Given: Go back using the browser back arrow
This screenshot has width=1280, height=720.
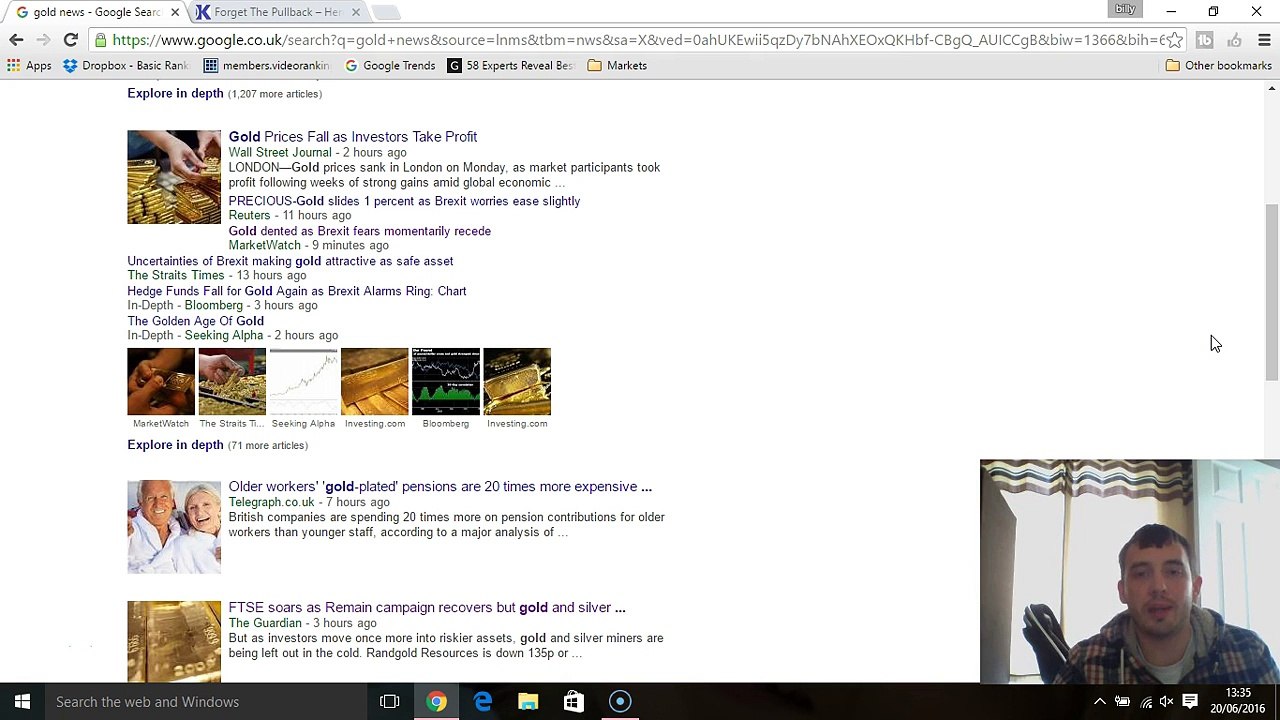Looking at the screenshot, I should pos(16,40).
